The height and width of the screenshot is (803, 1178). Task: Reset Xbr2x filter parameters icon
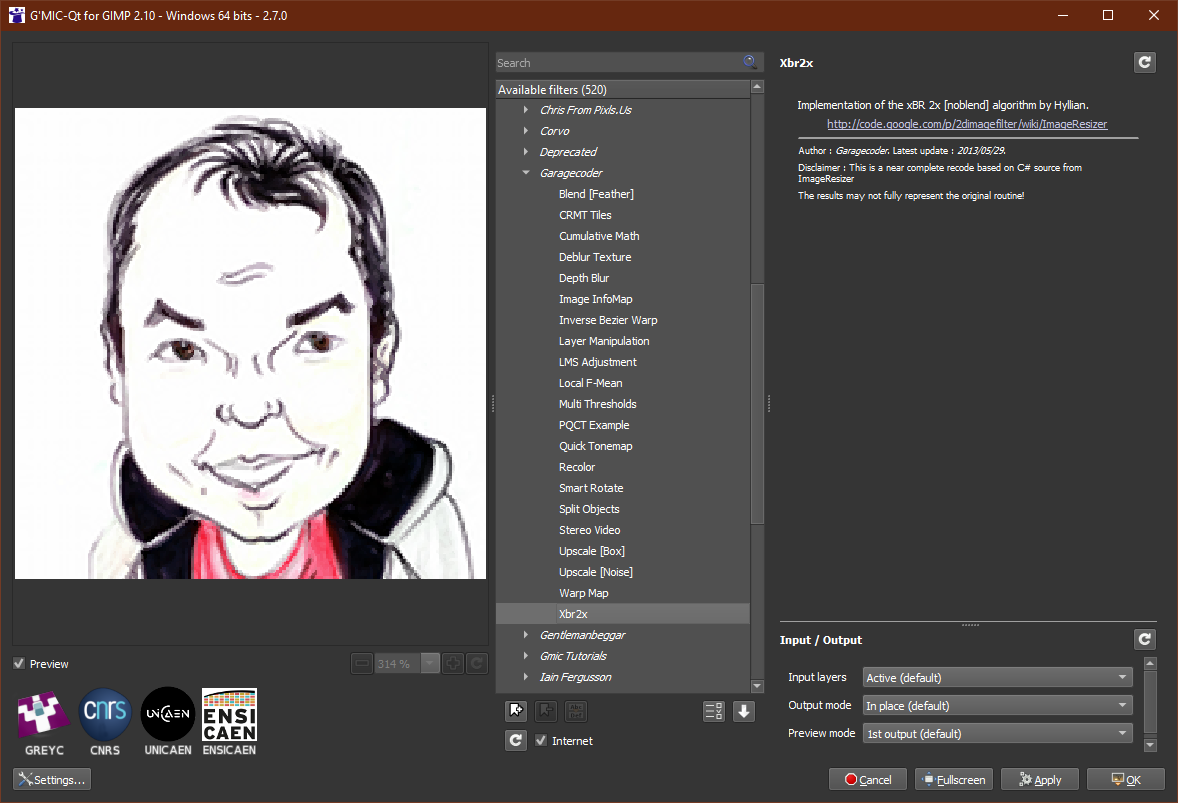click(1144, 62)
